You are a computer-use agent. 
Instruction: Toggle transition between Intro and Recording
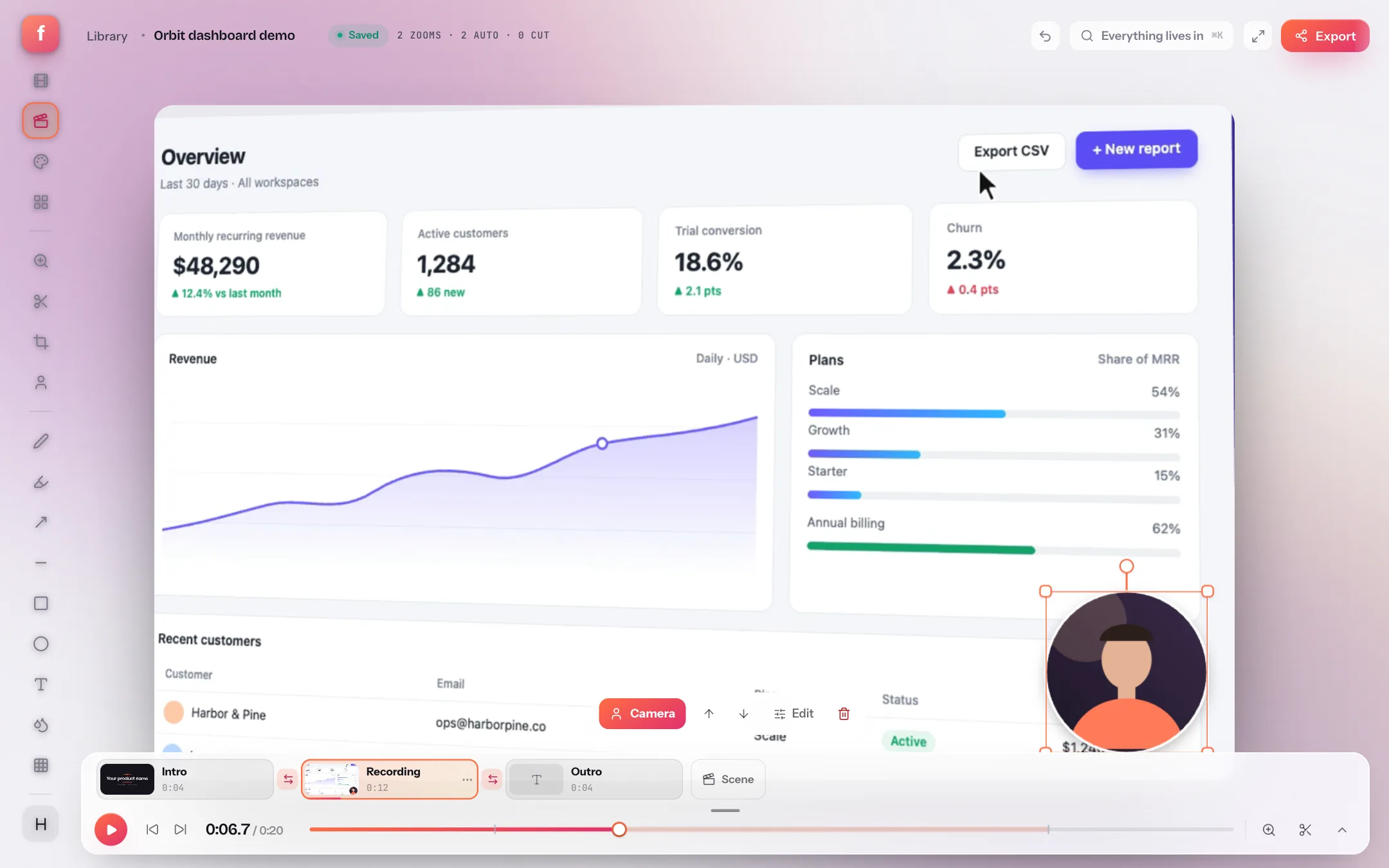(x=288, y=779)
